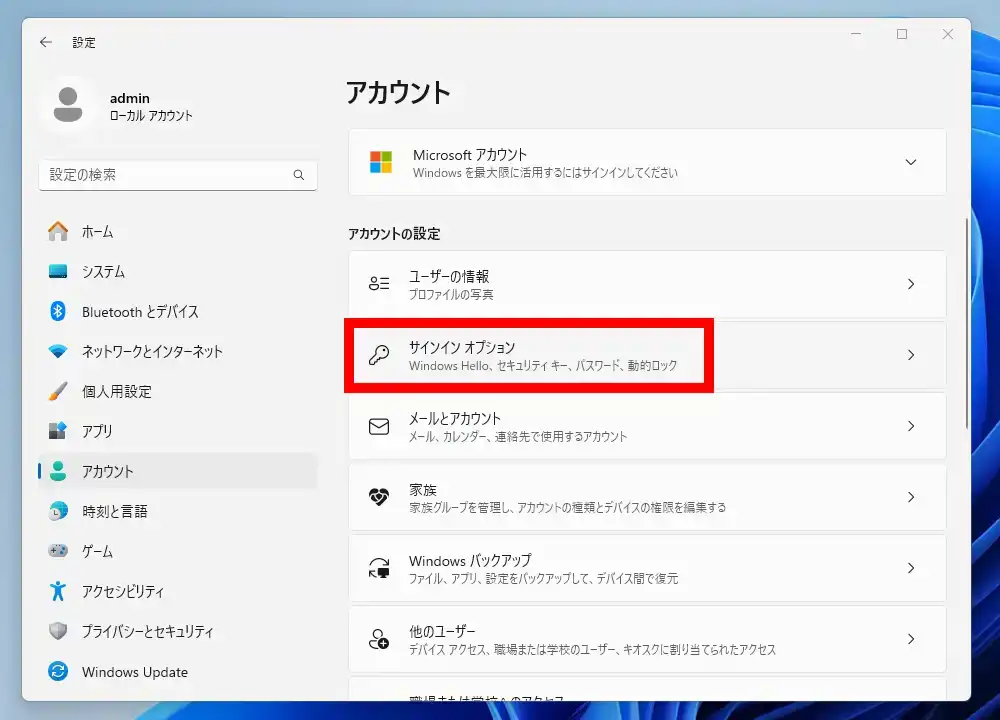Open the ユーザーの情報 row title
This screenshot has height=720, width=1000.
[449, 276]
